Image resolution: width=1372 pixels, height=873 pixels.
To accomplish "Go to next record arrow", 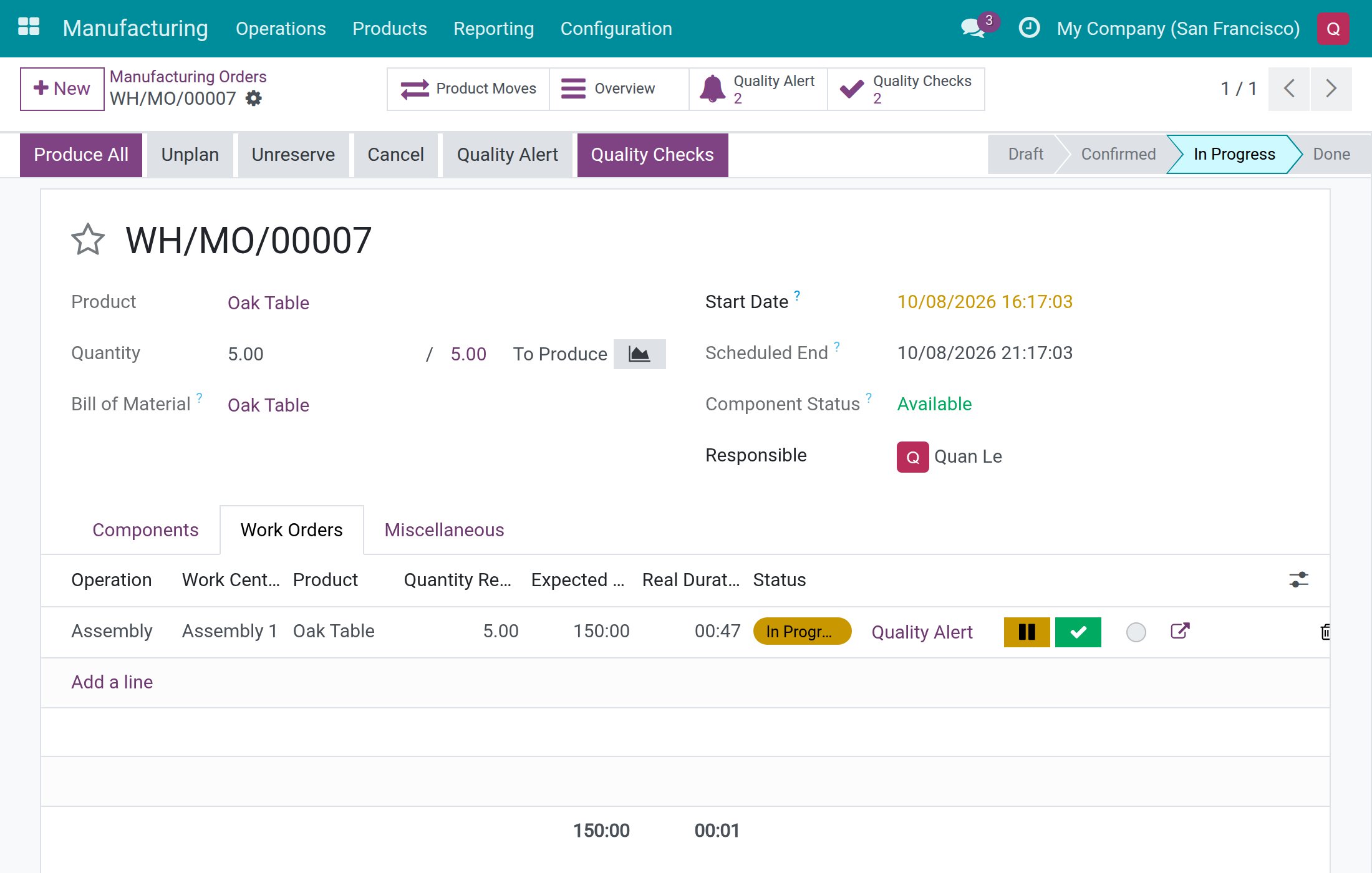I will (1331, 89).
